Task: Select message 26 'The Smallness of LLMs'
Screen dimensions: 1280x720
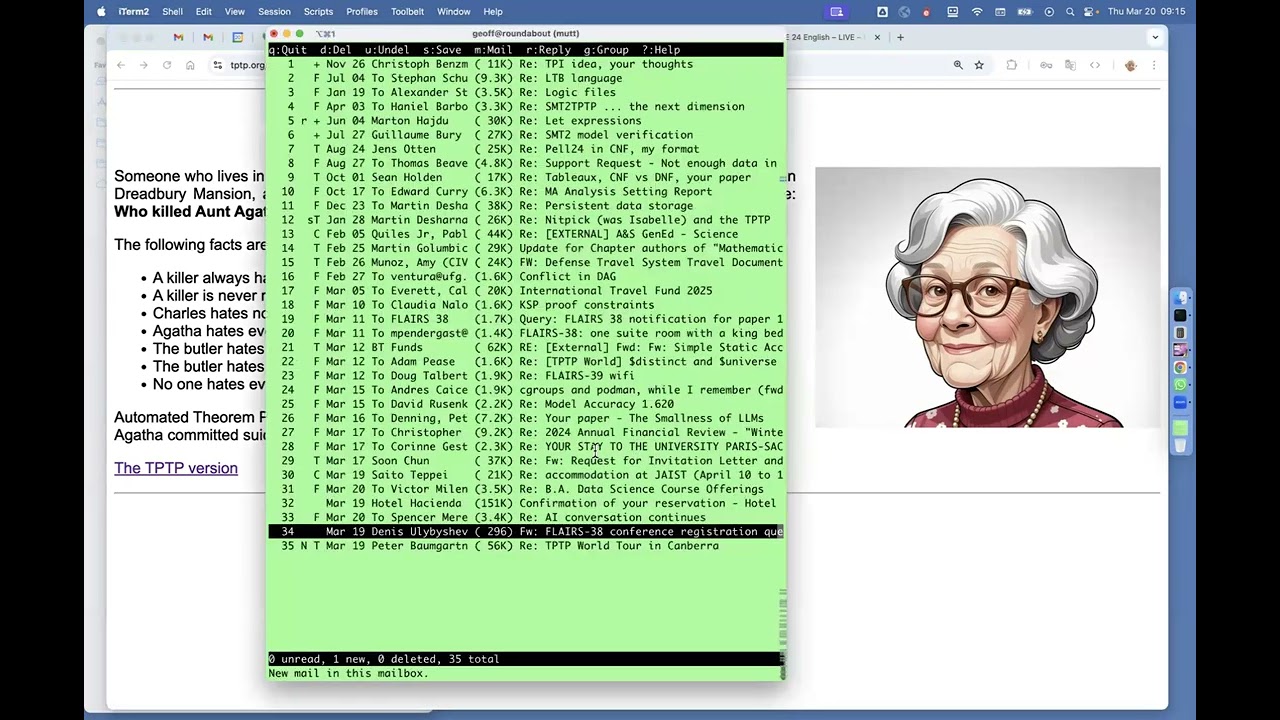Action: (526, 418)
